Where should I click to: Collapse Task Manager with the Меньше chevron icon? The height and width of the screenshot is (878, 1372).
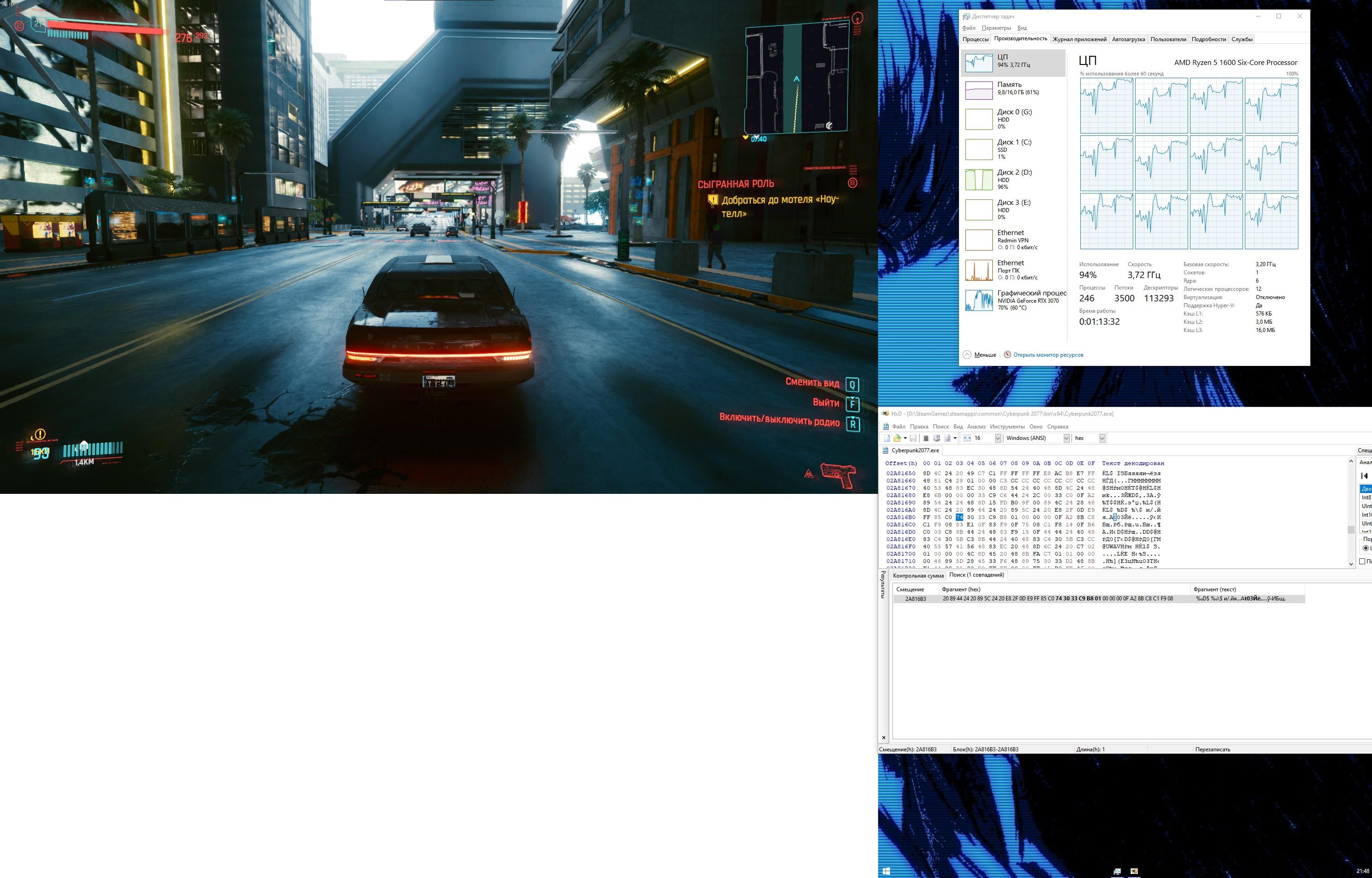967,354
